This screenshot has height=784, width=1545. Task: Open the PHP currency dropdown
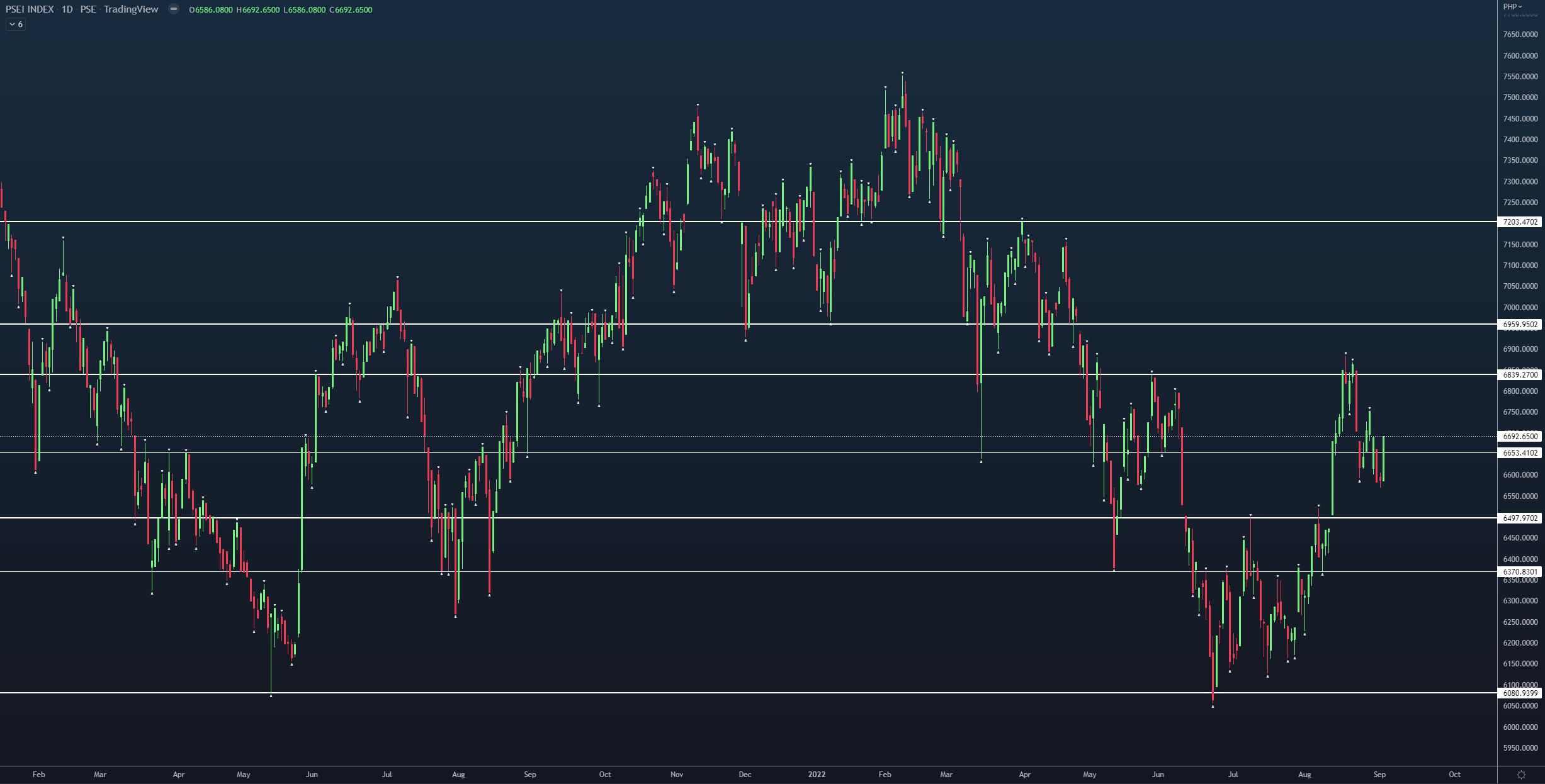tap(1512, 6)
